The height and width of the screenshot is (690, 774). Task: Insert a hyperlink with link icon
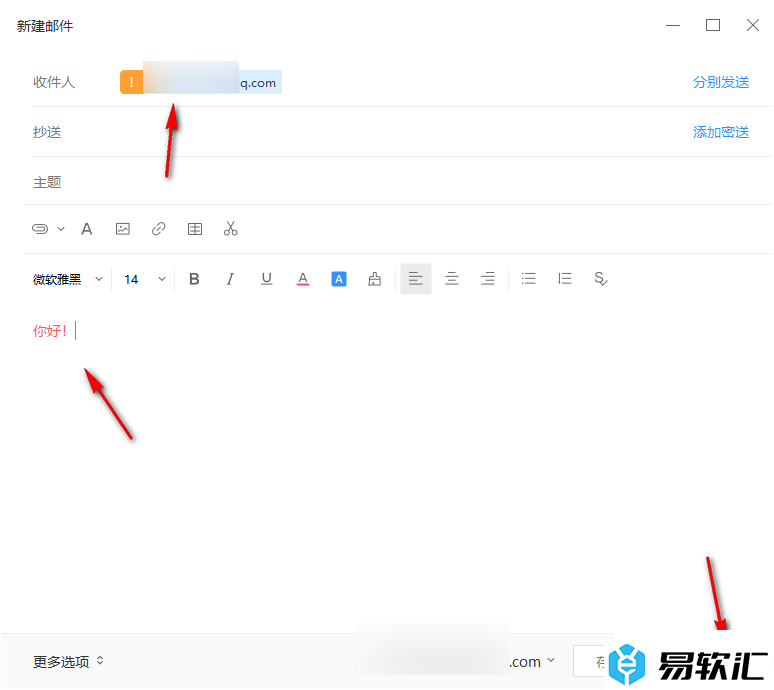point(158,229)
